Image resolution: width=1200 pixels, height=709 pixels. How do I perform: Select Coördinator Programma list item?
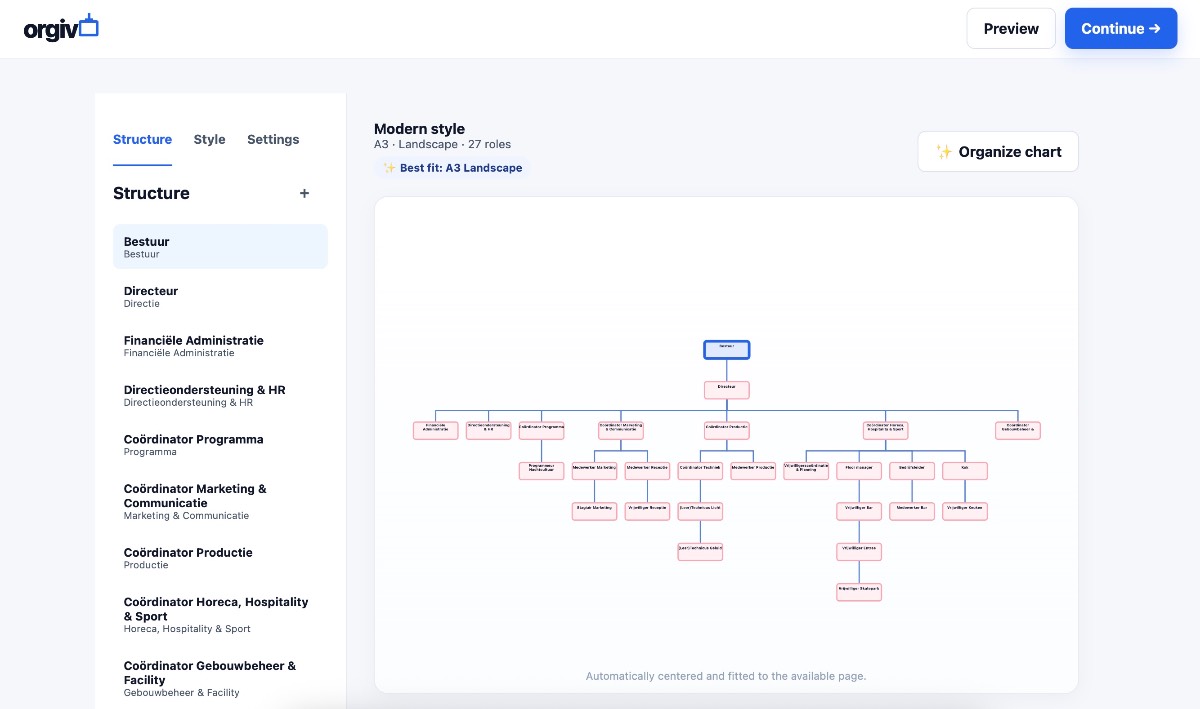(x=220, y=445)
